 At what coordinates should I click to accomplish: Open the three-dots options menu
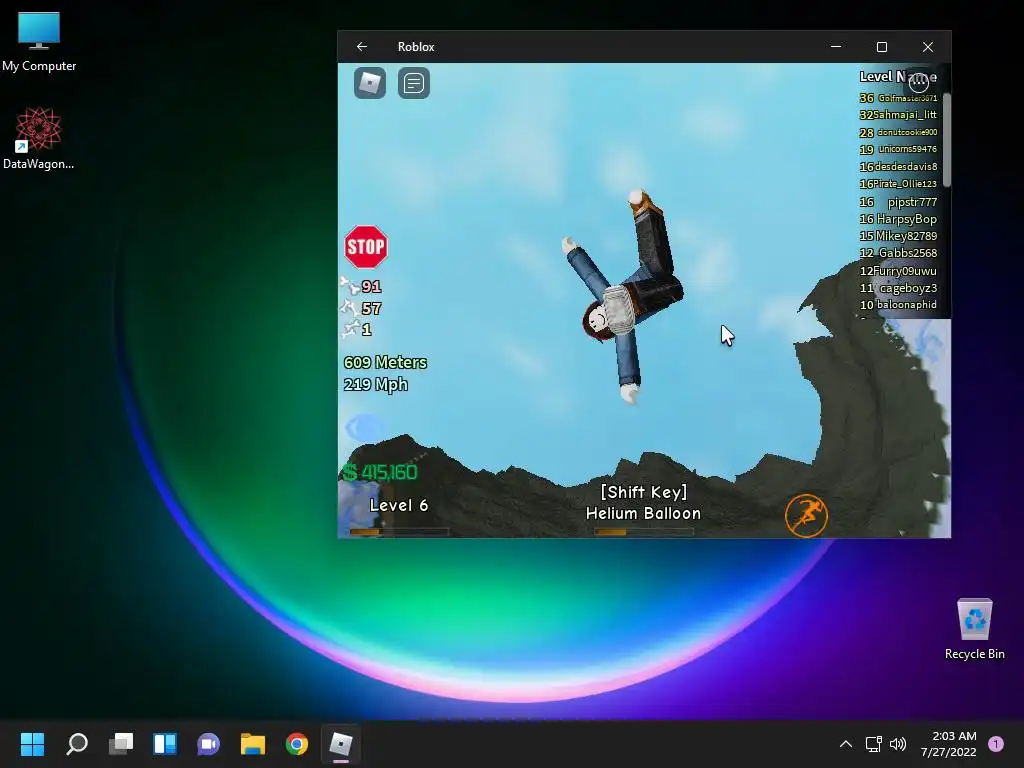[x=918, y=81]
